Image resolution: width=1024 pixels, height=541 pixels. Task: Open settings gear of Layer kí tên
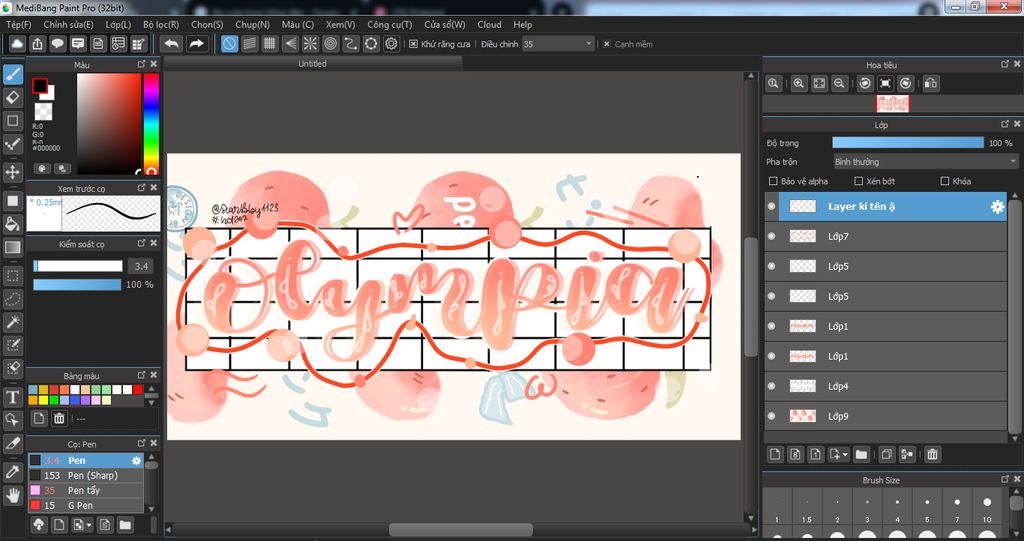pos(997,206)
